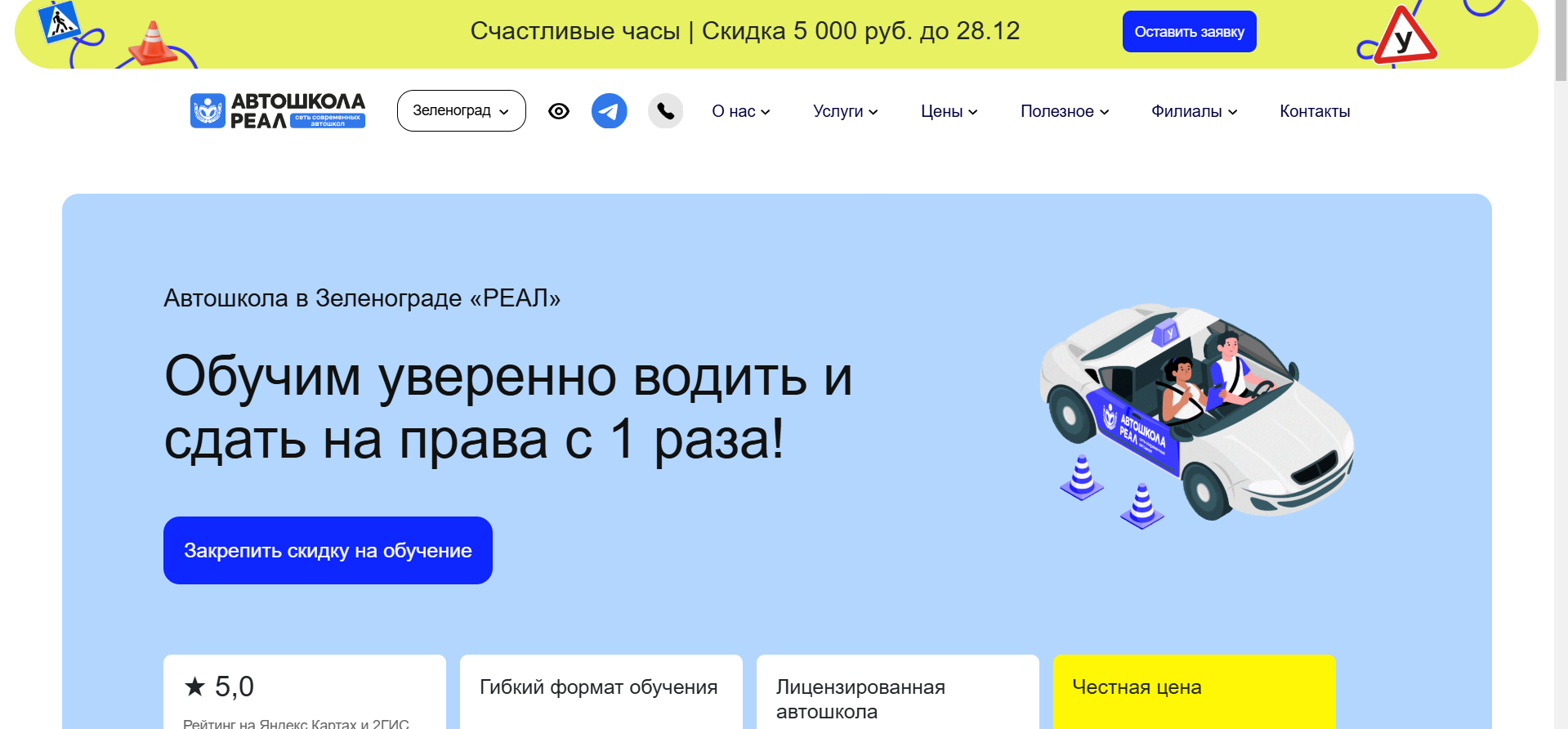Open the Telegram icon link
The image size is (1568, 729).
(609, 111)
